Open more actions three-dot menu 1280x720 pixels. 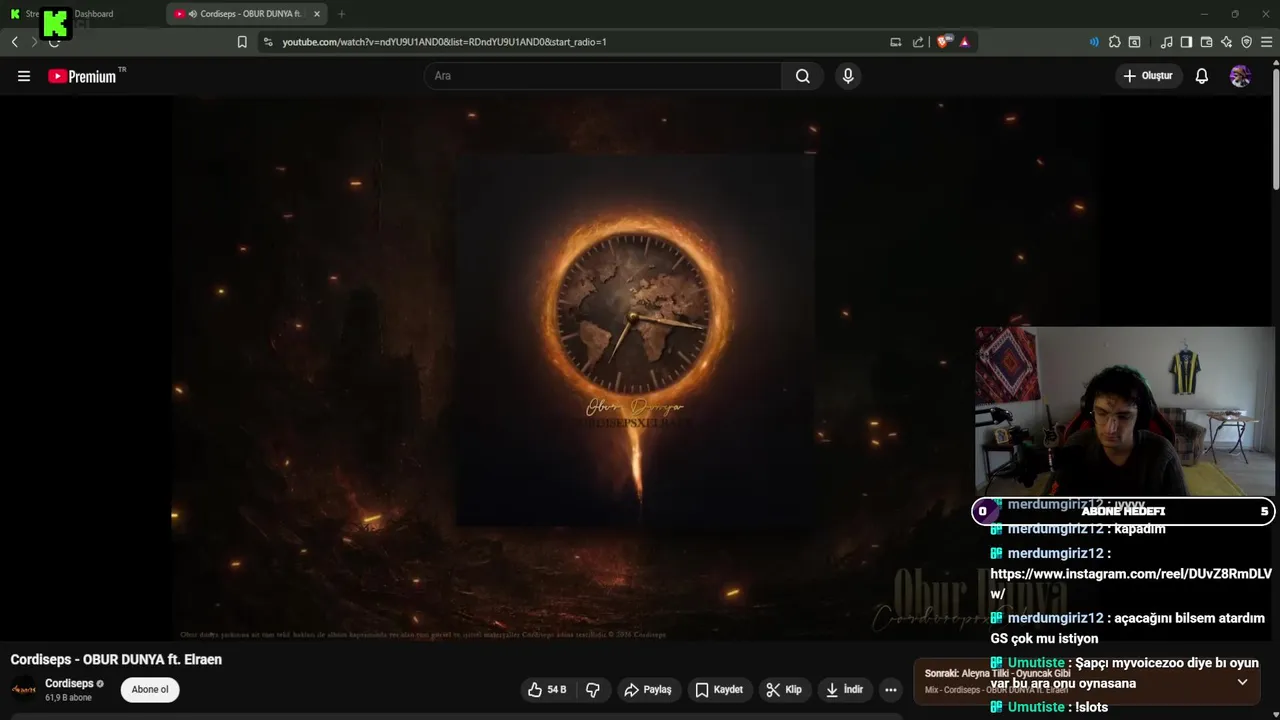pyautogui.click(x=891, y=690)
